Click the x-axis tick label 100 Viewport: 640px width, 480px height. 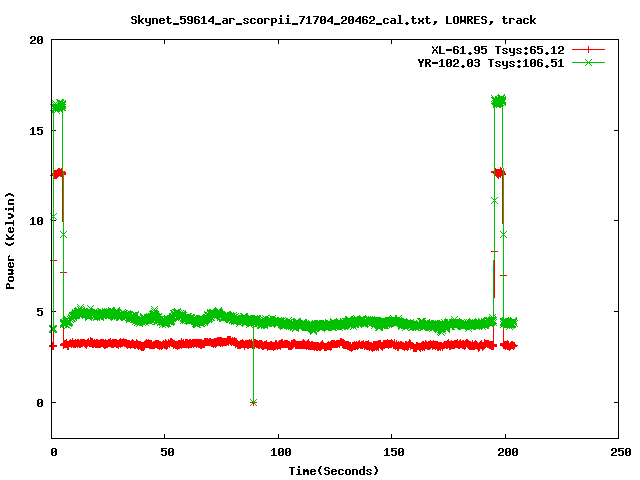[x=281, y=452]
